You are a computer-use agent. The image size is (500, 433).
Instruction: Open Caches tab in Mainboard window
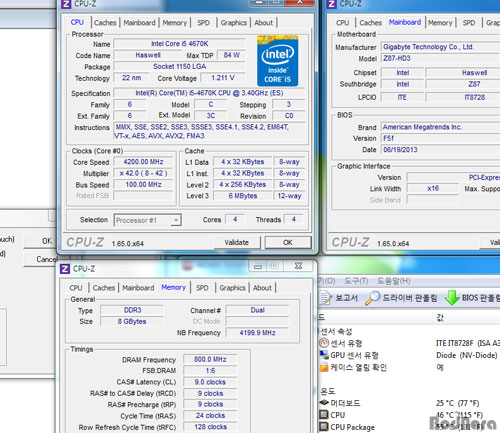point(371,23)
